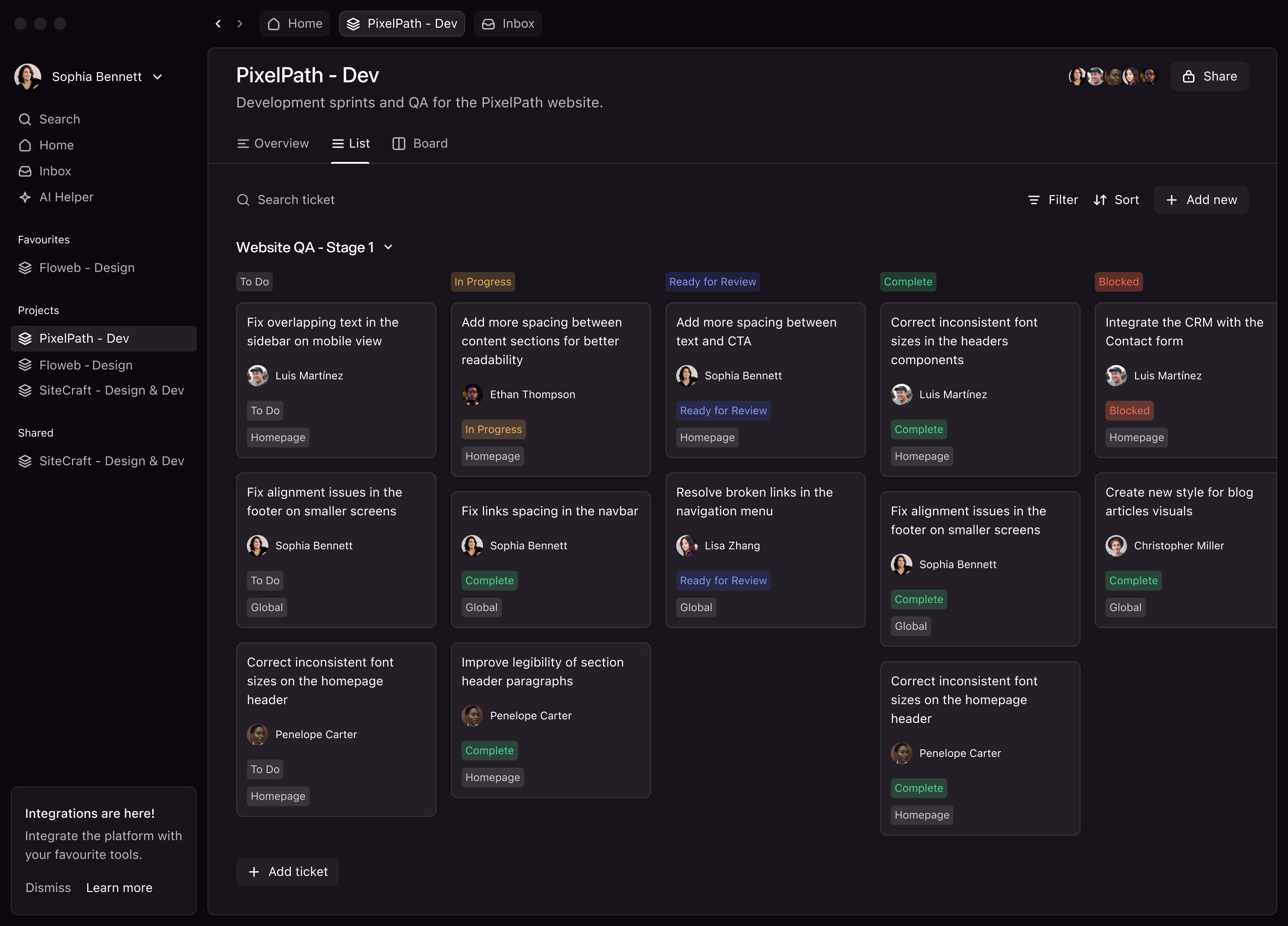Screen dimensions: 1288x926
Task: Collapse the Website QA - Stage 1 section
Action: pyautogui.click(x=389, y=247)
